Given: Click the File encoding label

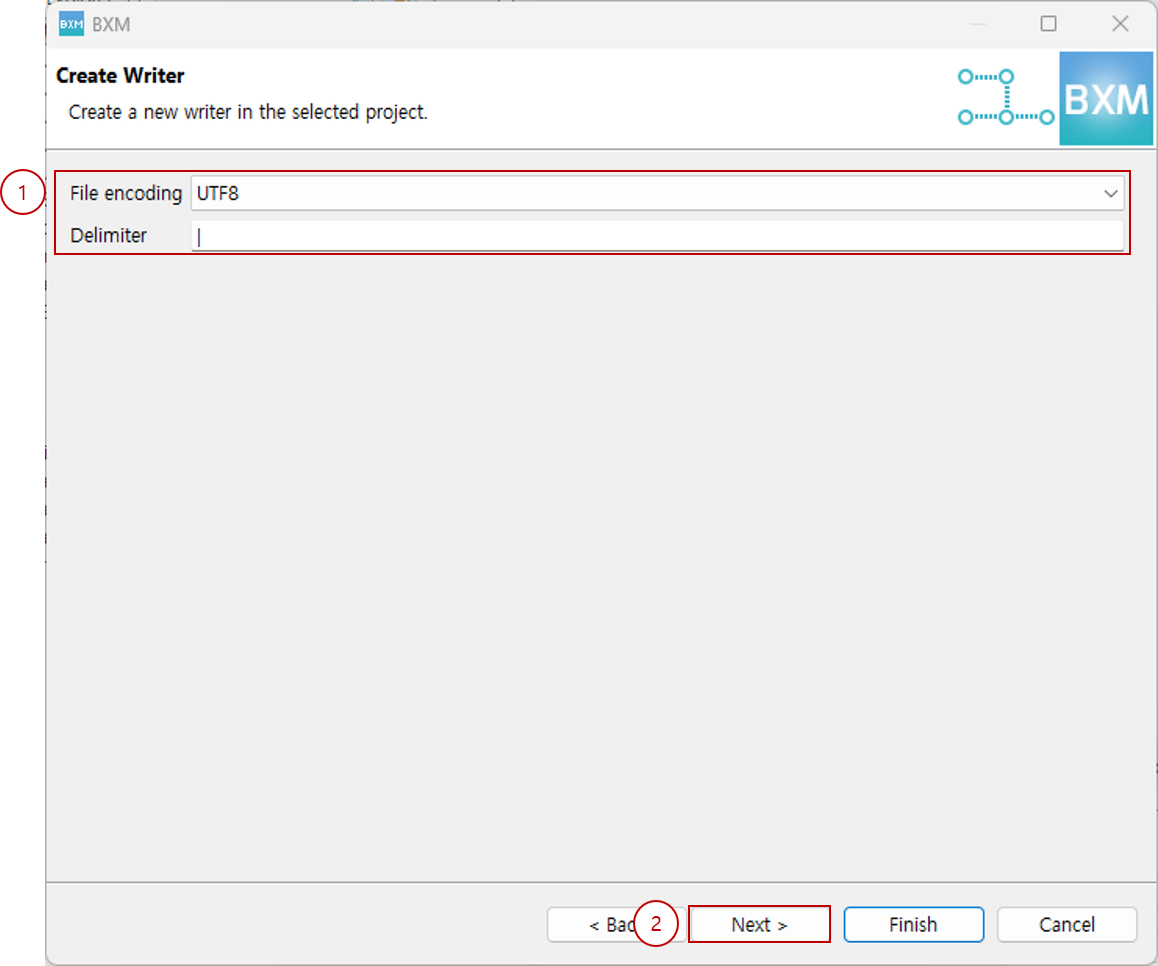Looking at the screenshot, I should point(126,194).
